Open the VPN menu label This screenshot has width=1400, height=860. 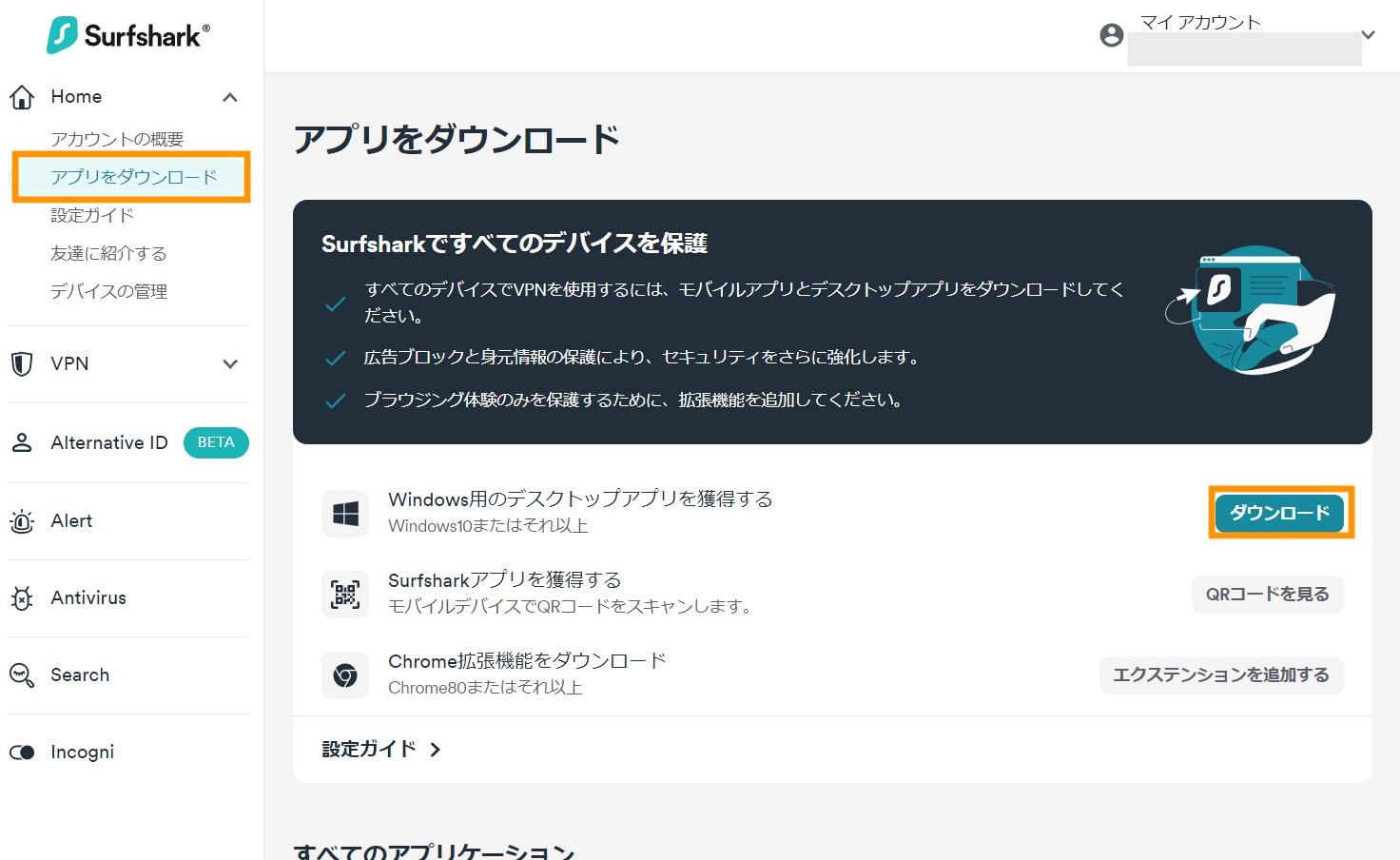[69, 364]
